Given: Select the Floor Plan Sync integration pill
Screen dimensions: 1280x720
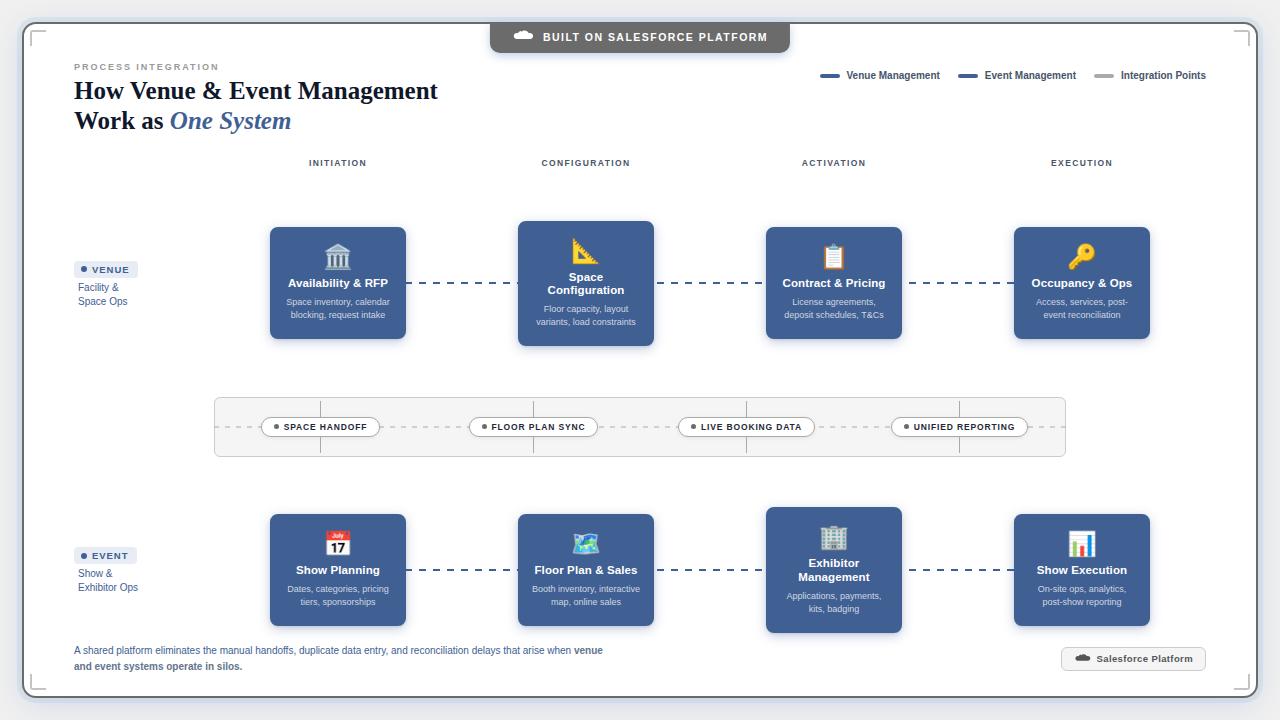Looking at the screenshot, I should tap(533, 427).
